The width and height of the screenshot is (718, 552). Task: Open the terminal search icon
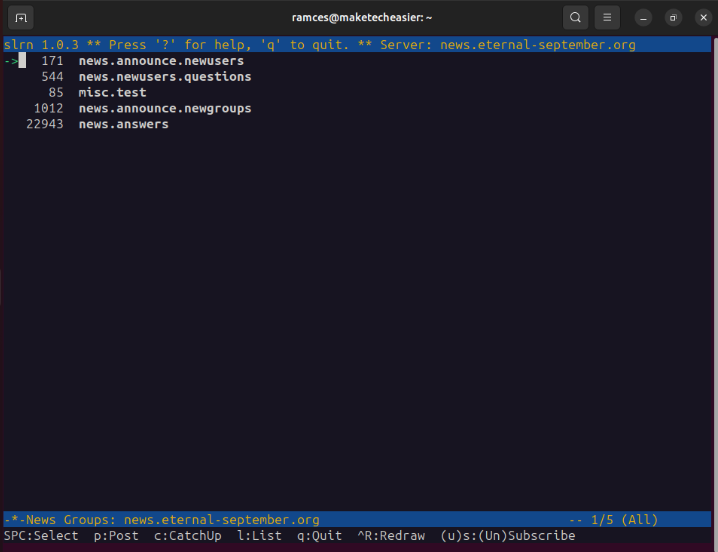click(575, 18)
